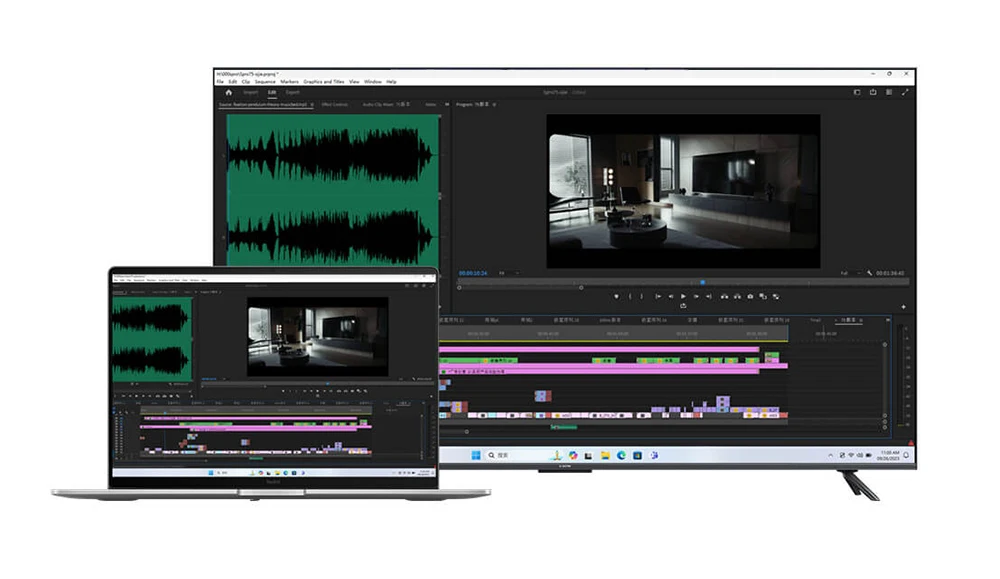Open the Graphics and Titles menu

pos(324,81)
